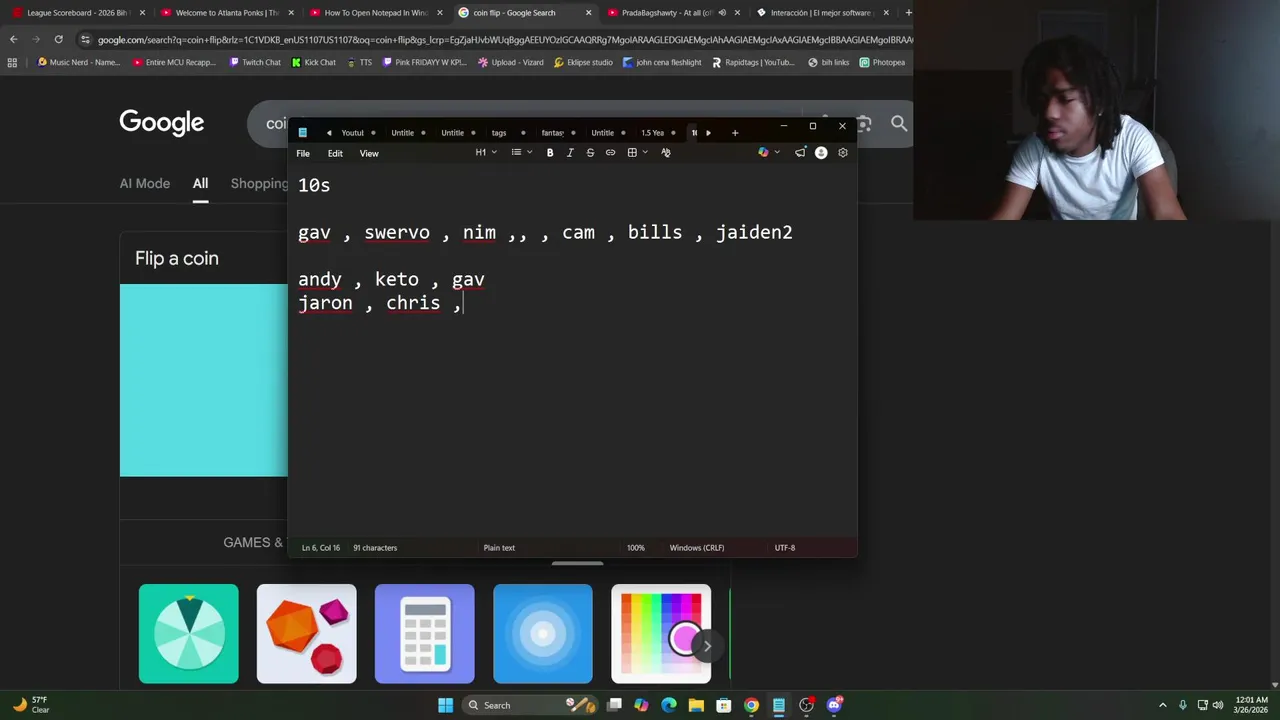Show hidden system tray icons
This screenshot has height=720, width=1280.
click(x=1162, y=705)
